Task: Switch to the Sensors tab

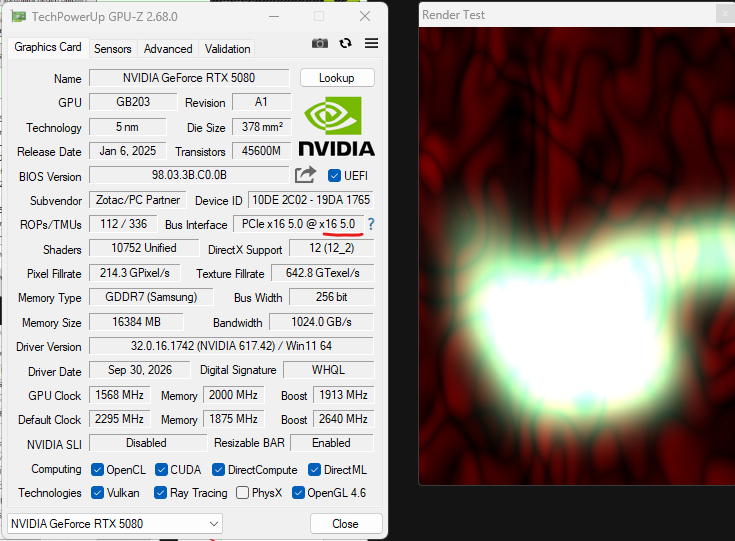Action: (112, 49)
